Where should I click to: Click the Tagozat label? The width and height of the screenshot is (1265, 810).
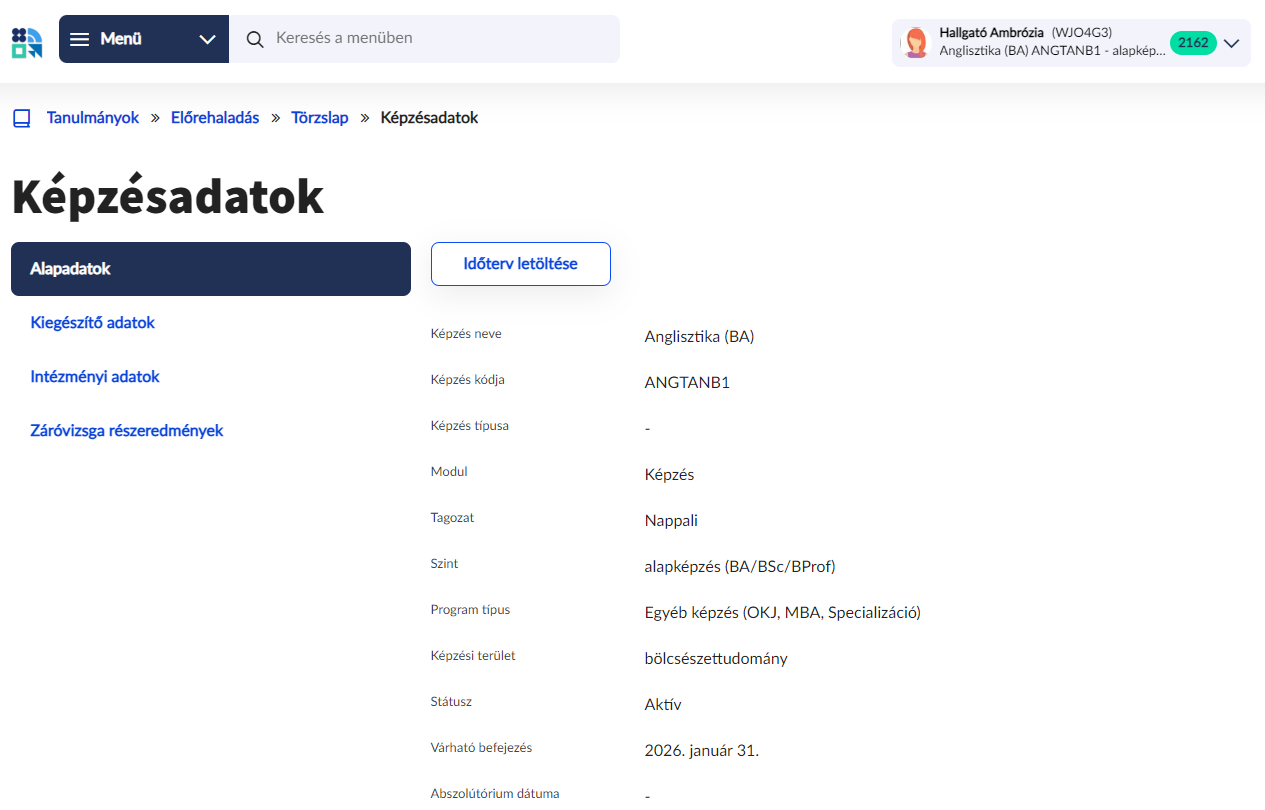coord(452,518)
